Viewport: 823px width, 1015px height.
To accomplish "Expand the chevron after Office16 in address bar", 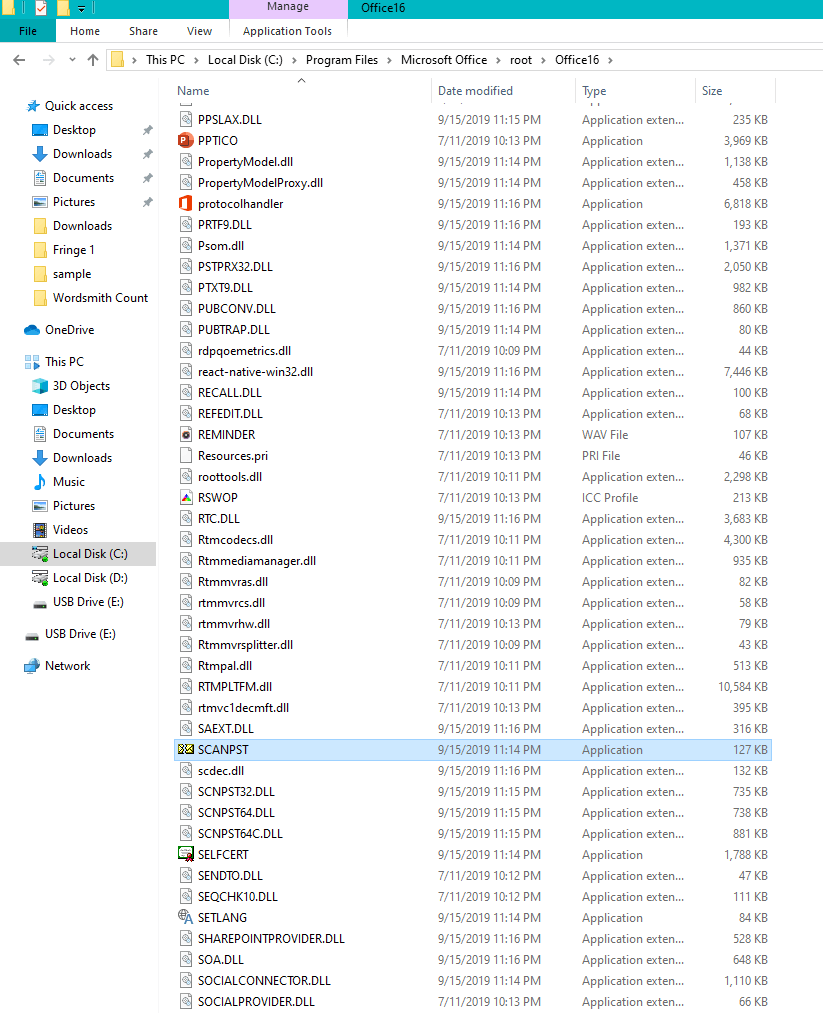I will (x=610, y=60).
